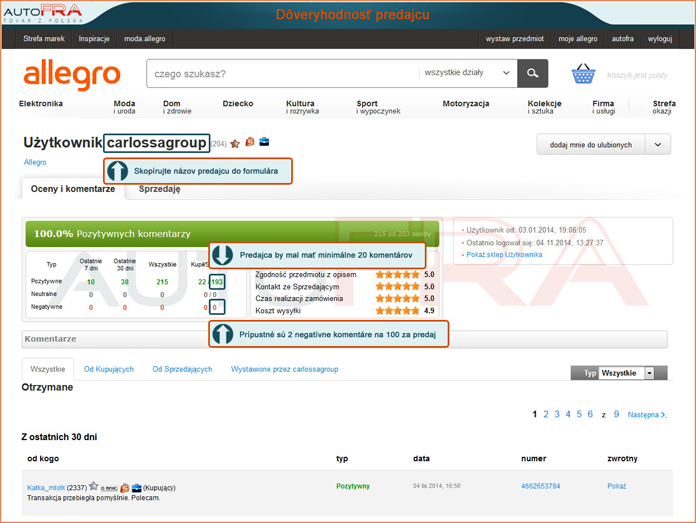Click the 'dodaj mnie do ulubionych' button
Image resolution: width=696 pixels, height=523 pixels.
(591, 145)
